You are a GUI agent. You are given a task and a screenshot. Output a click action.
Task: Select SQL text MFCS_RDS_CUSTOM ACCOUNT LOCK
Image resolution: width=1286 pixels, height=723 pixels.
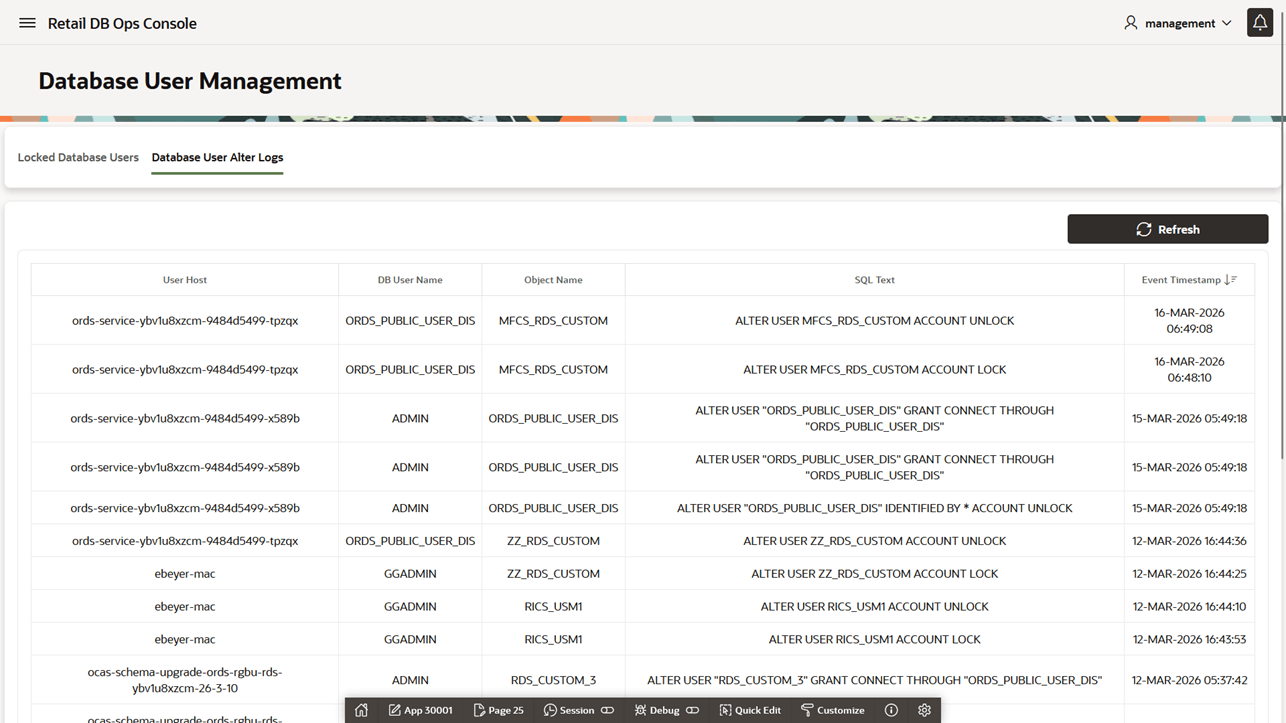click(874, 369)
